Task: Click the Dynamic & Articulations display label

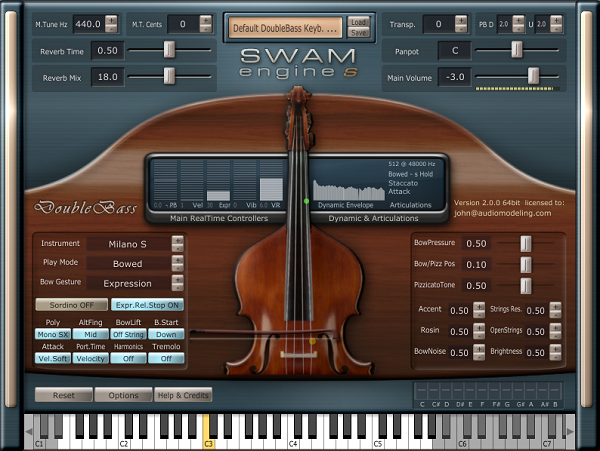Action: click(x=373, y=218)
